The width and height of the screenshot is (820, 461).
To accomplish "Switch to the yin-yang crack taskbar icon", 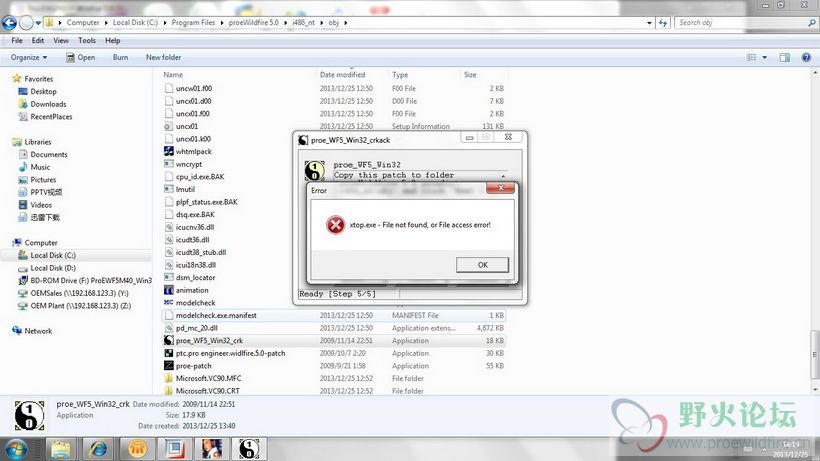I will (x=248, y=448).
